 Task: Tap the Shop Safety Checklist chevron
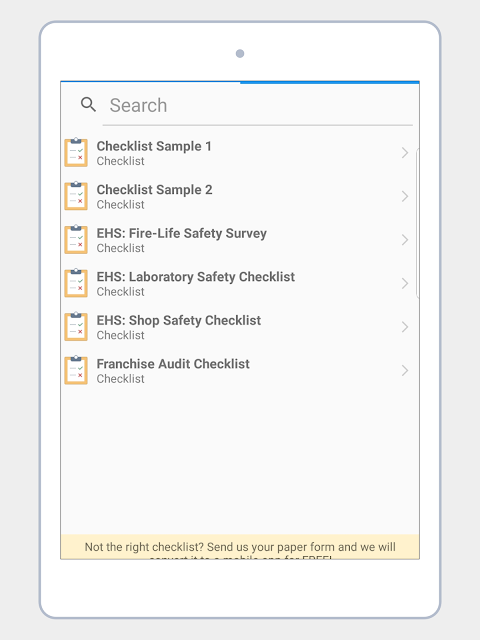coord(404,327)
